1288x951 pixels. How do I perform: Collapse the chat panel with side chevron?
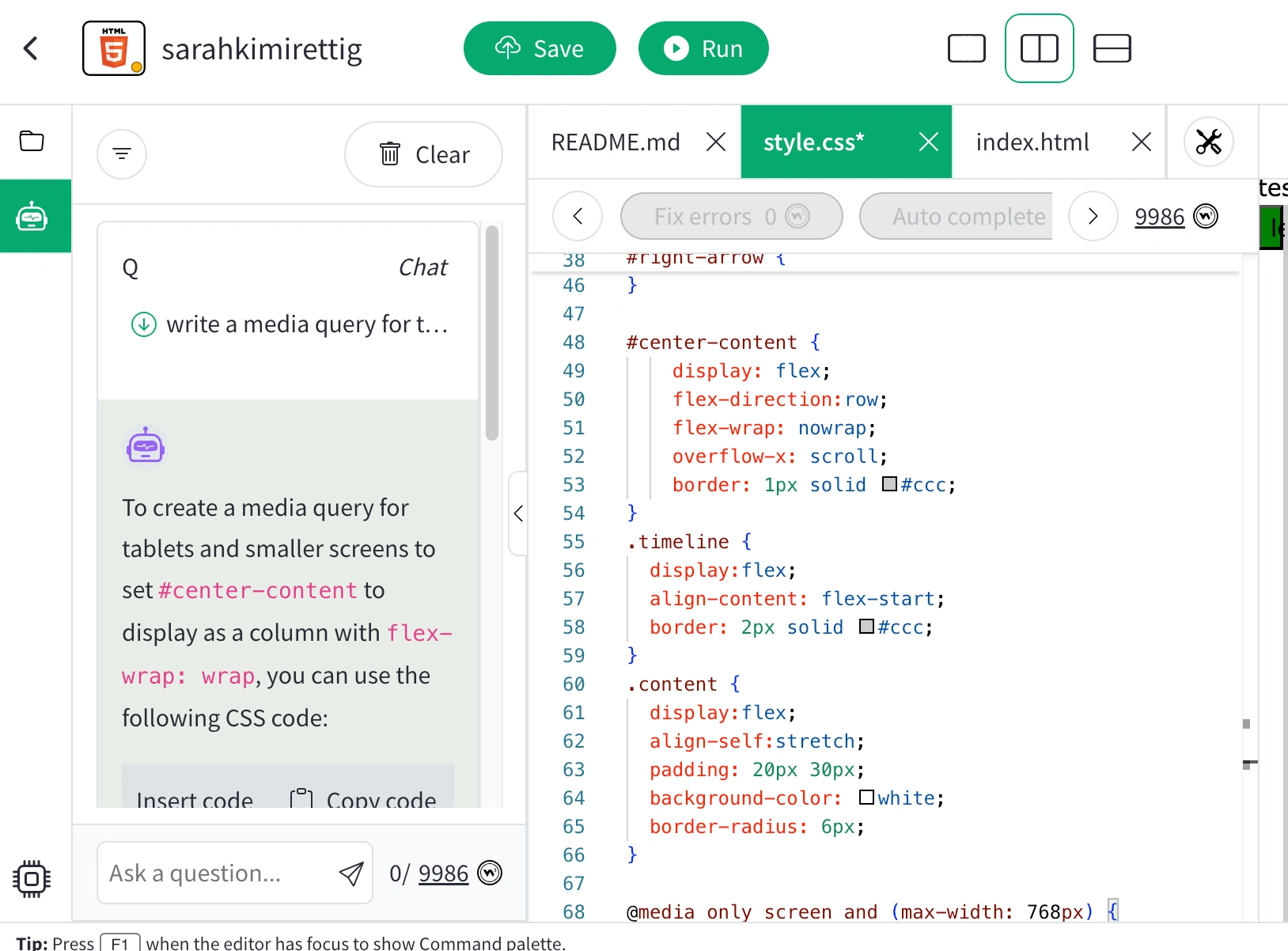tap(518, 513)
